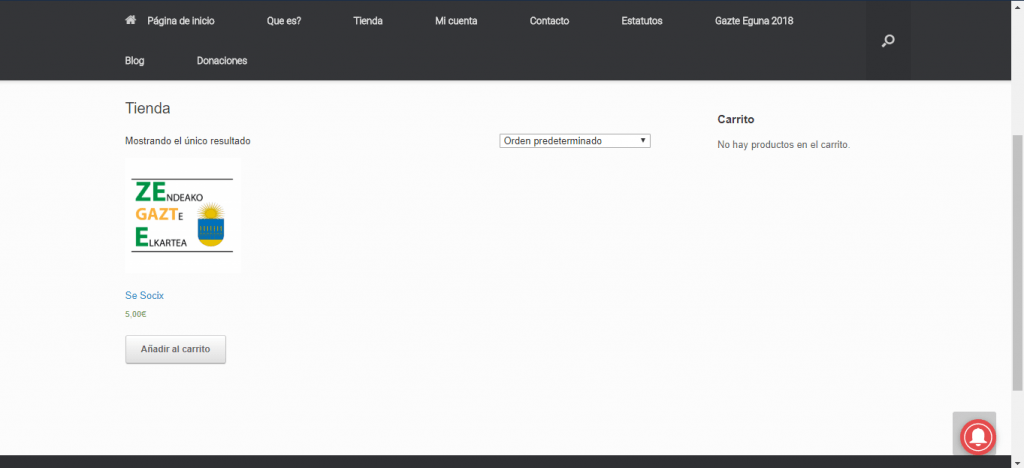Click the 5,00€ price text
1024x468 pixels.
(135, 314)
